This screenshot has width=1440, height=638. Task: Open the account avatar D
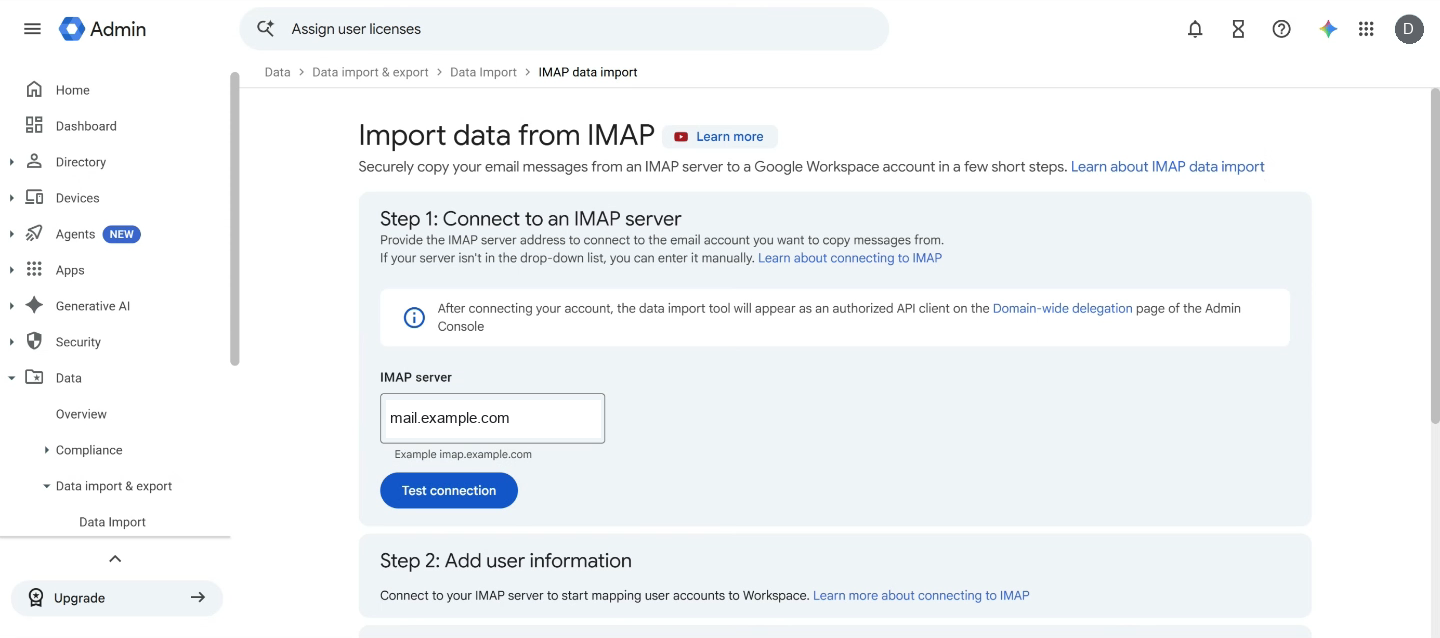(x=1409, y=29)
